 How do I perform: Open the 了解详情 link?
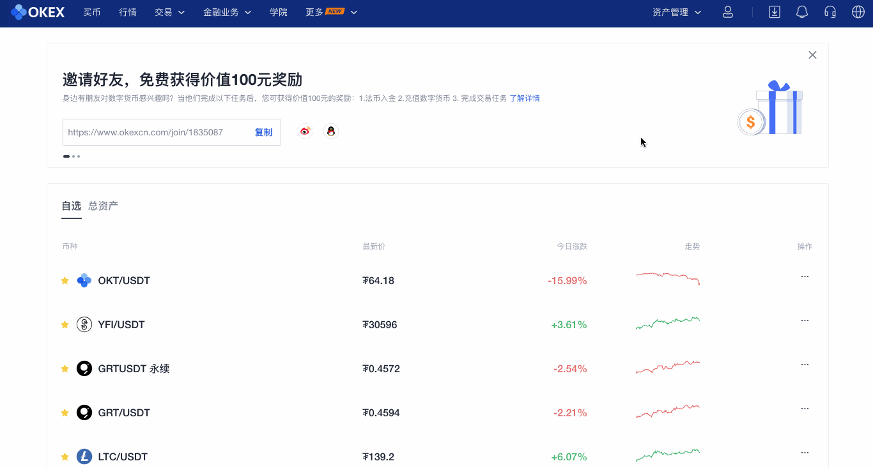pyautogui.click(x=525, y=98)
